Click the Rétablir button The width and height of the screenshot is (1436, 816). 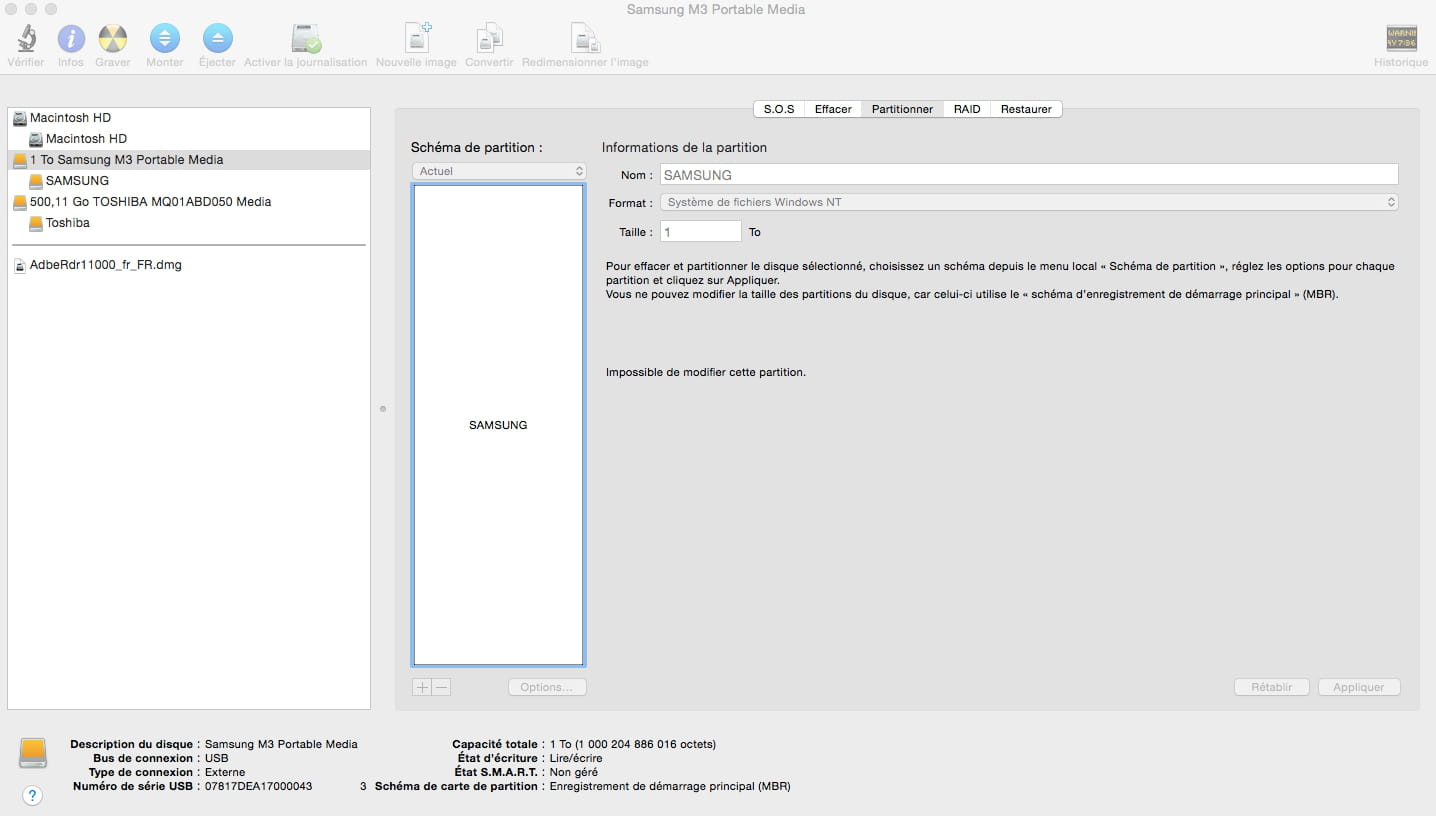1272,688
